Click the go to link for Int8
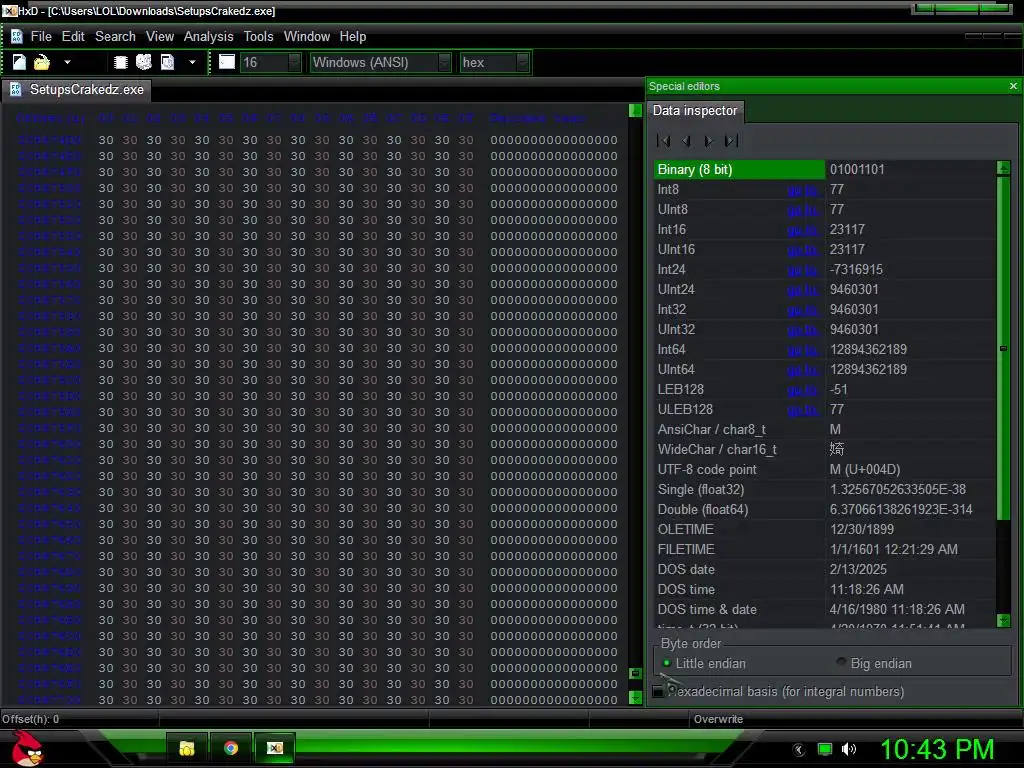This screenshot has width=1024, height=768. (803, 190)
